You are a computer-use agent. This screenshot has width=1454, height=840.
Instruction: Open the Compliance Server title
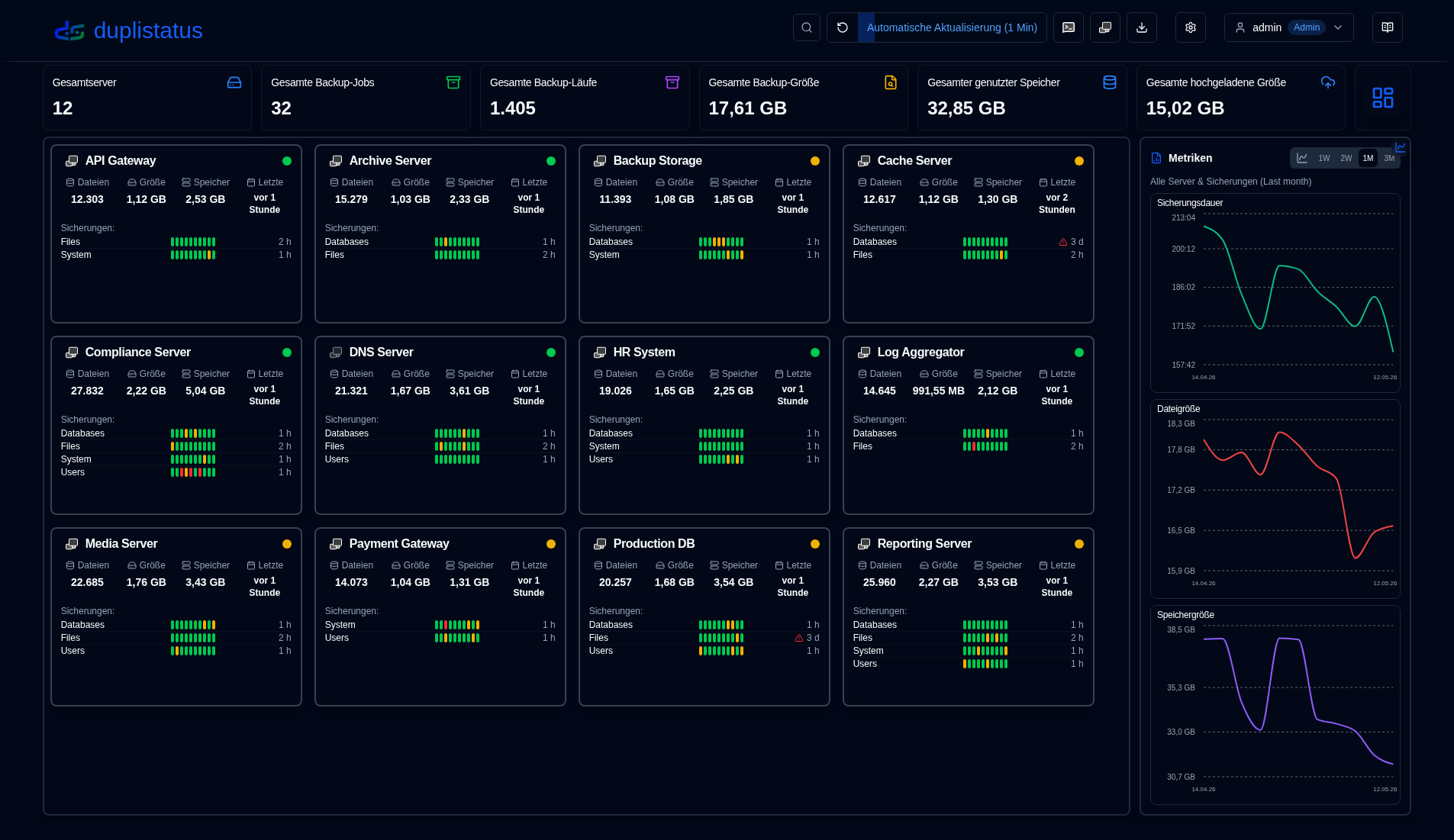coord(138,352)
